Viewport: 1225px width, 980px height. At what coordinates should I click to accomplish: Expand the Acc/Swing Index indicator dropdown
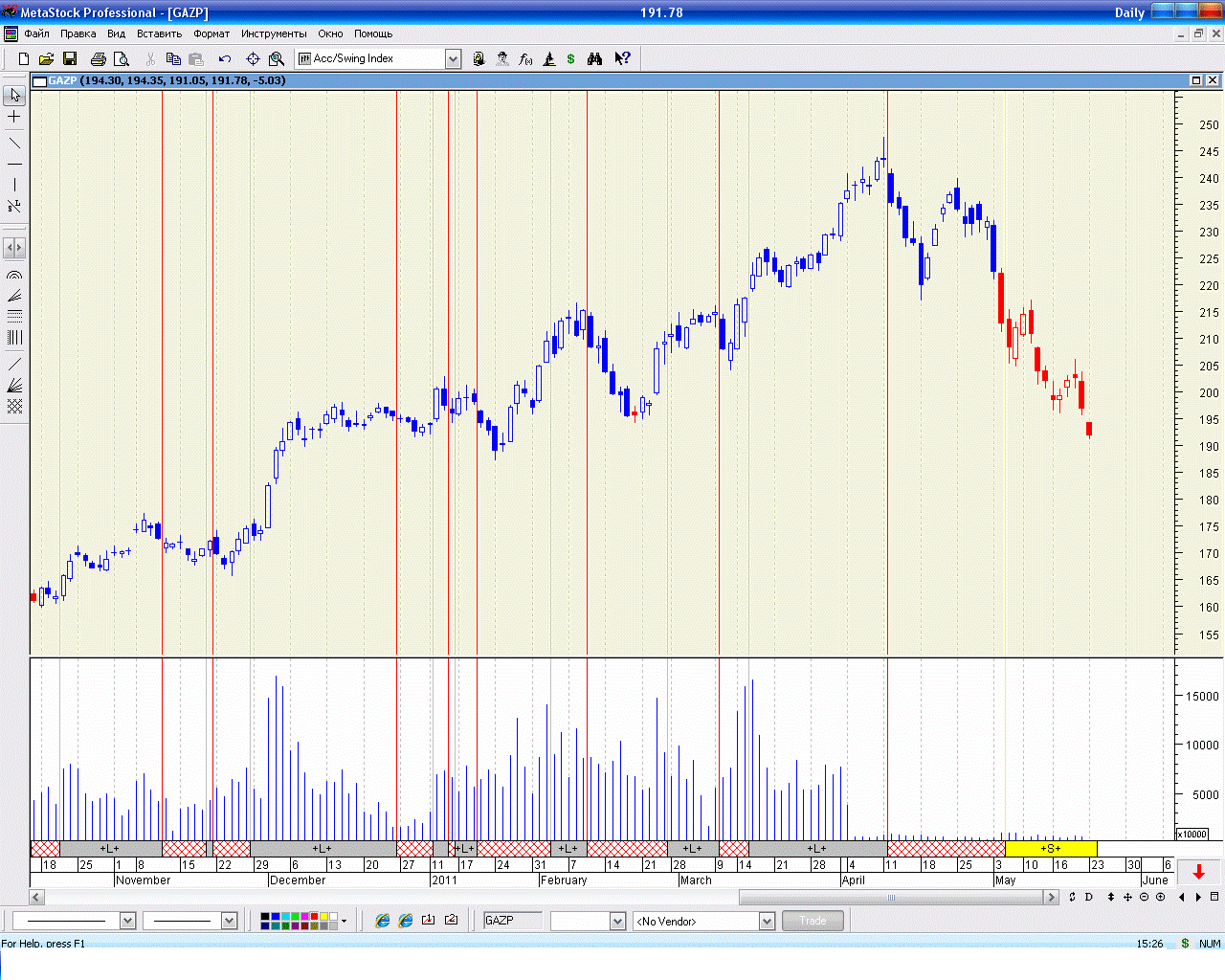(x=453, y=59)
